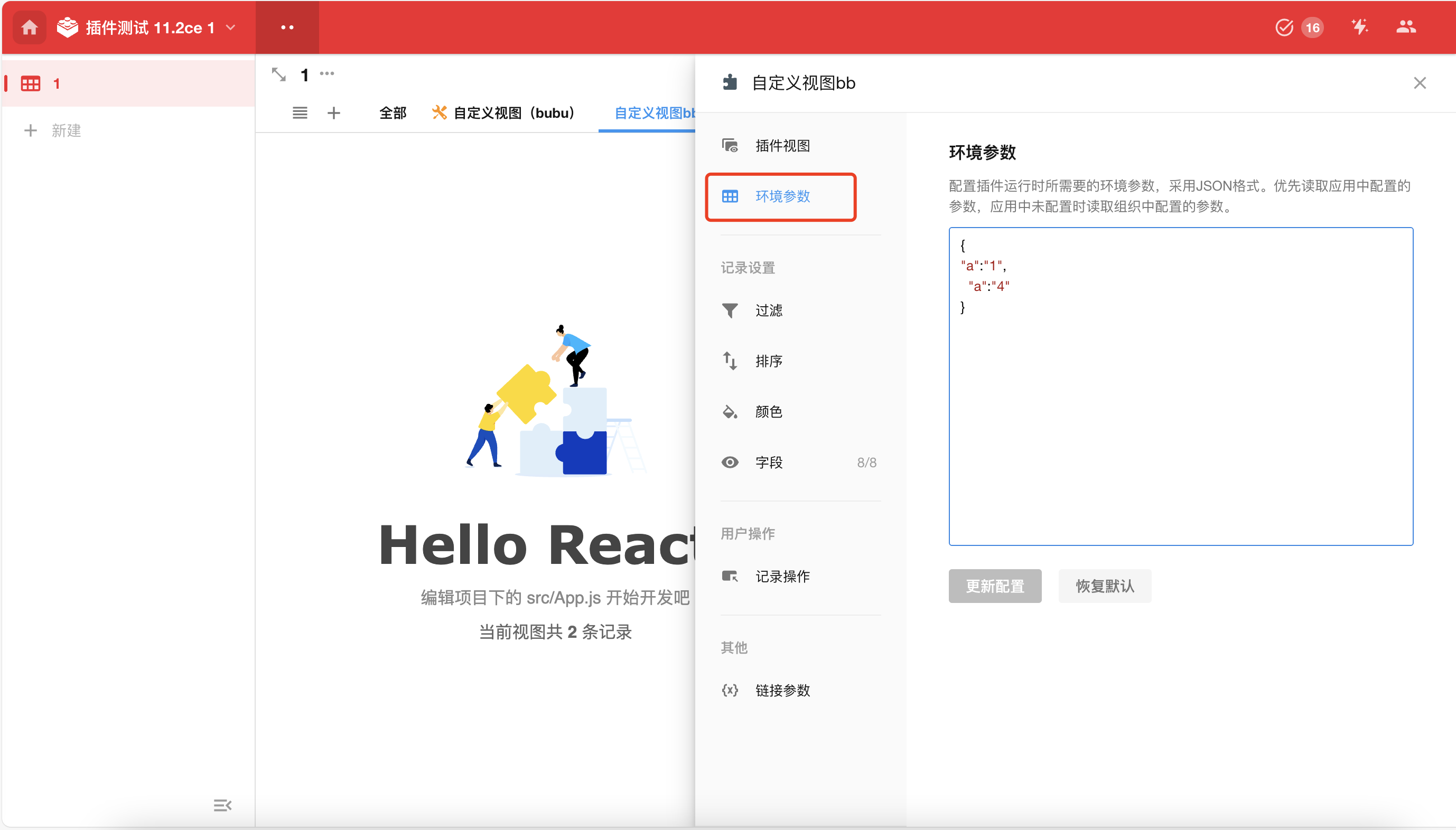Click the 环境参数 heading text
The width and height of the screenshot is (1456, 830).
[982, 152]
